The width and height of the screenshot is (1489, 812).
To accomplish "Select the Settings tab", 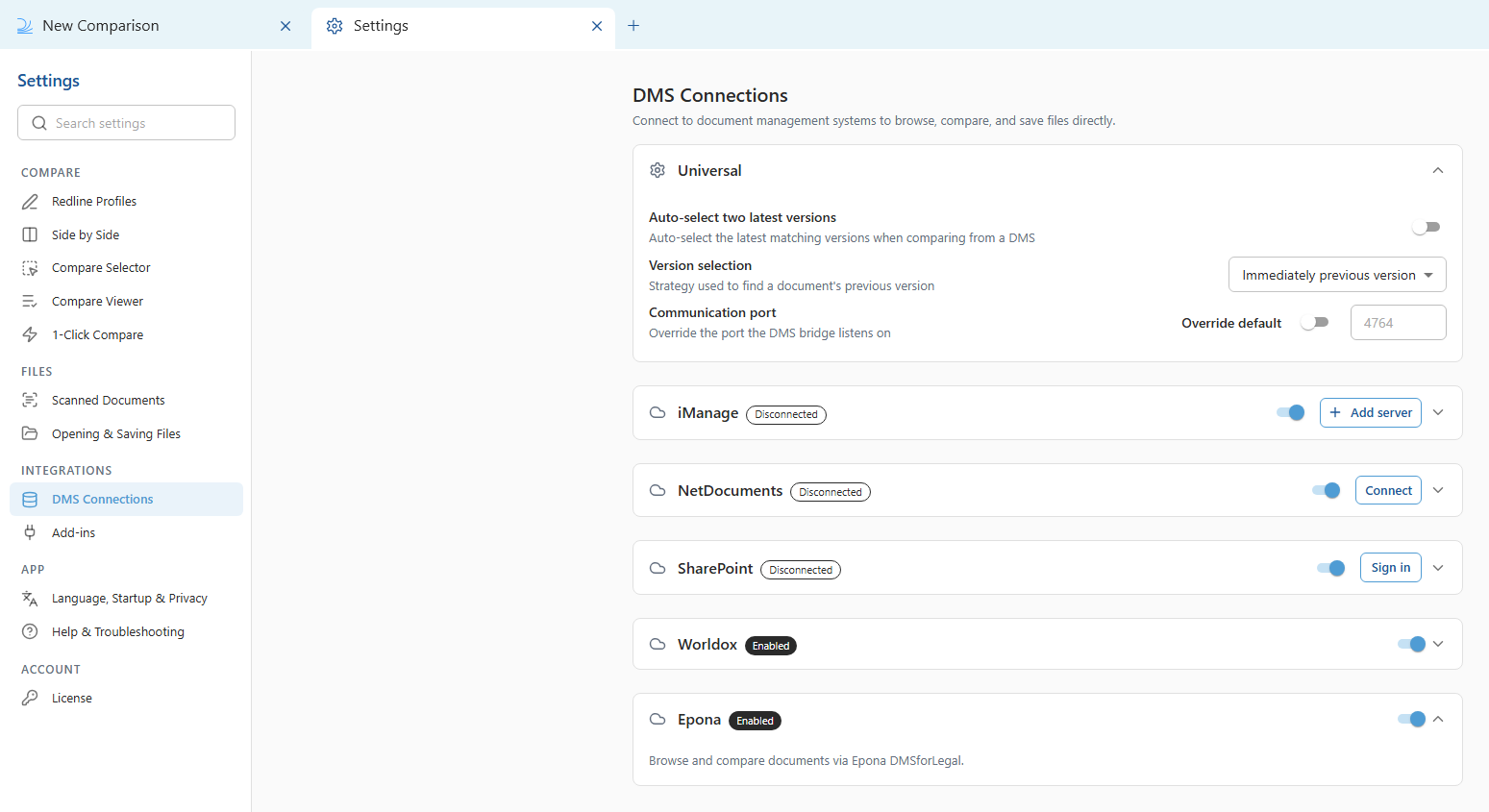I will [x=464, y=27].
